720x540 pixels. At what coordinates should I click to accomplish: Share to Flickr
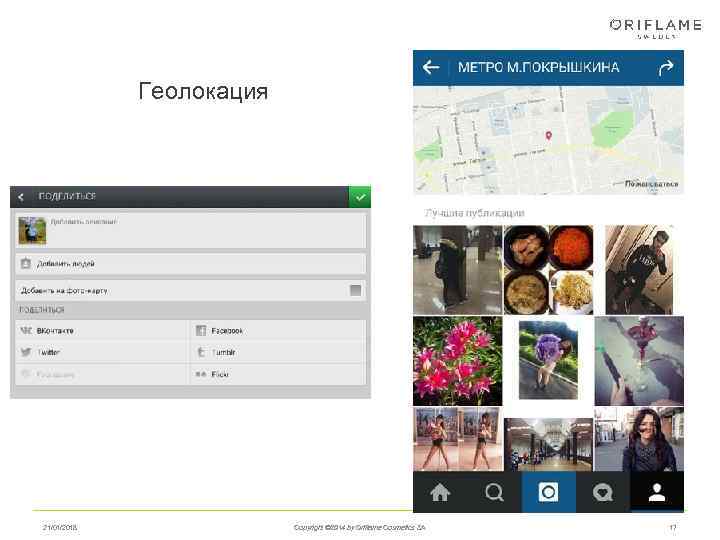(278, 374)
